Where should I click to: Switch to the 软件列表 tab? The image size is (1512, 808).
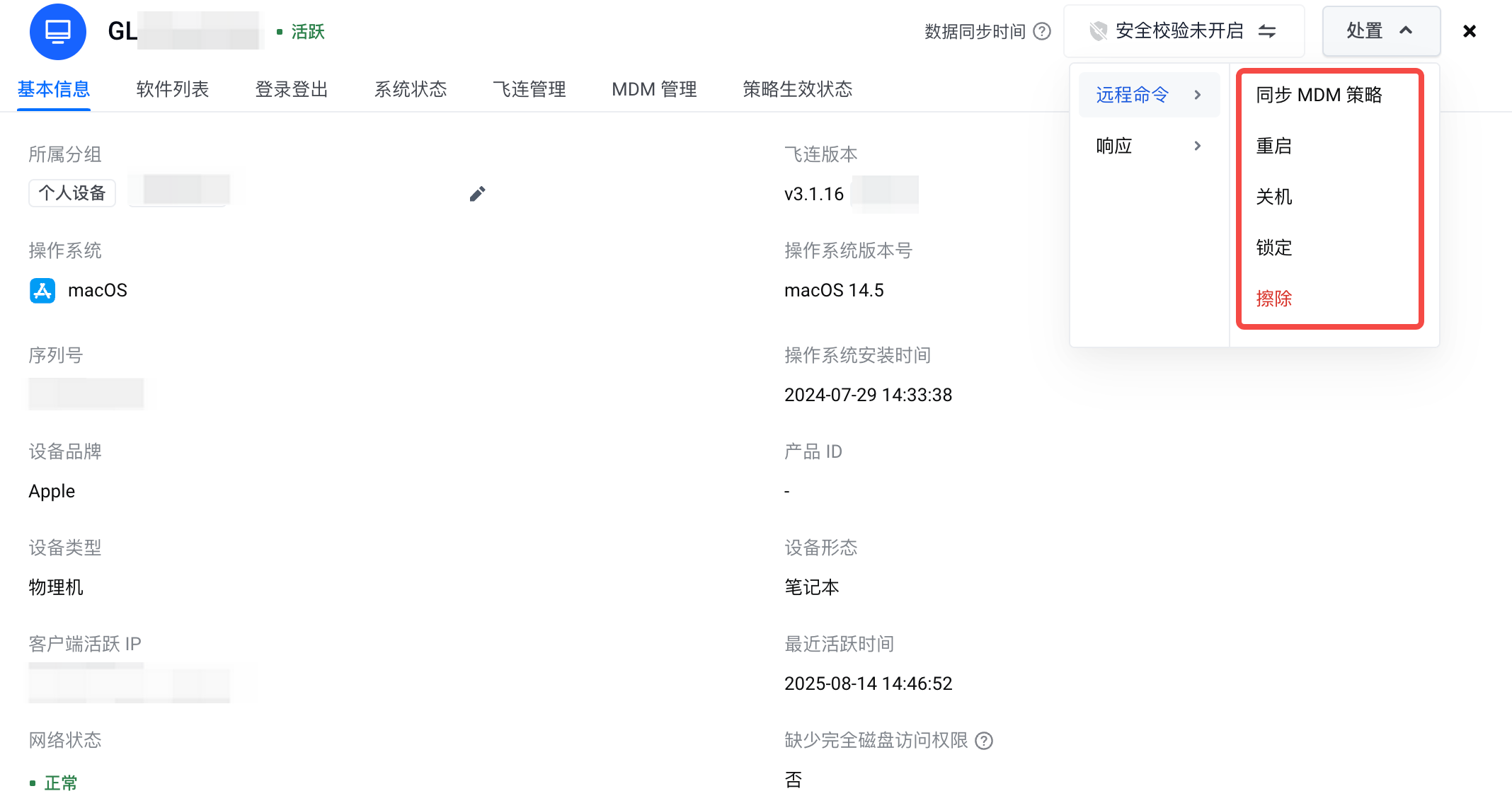[172, 89]
